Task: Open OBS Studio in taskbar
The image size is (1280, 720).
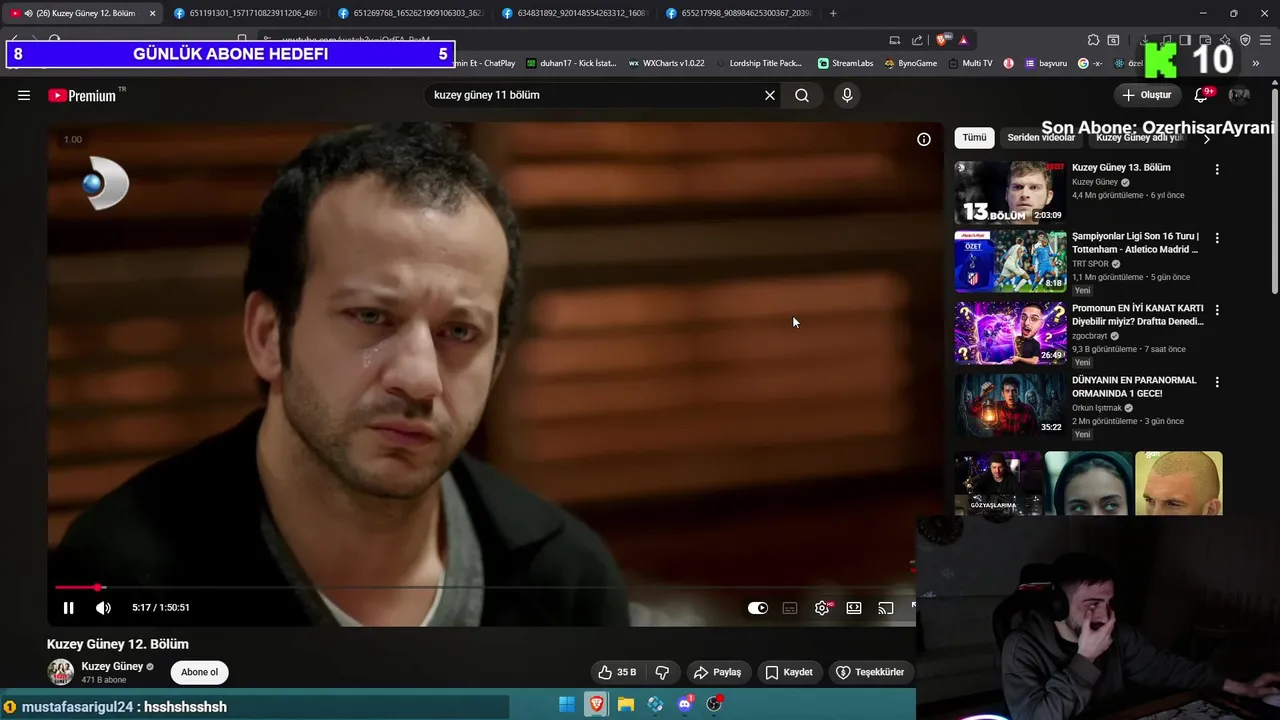Action: point(714,704)
